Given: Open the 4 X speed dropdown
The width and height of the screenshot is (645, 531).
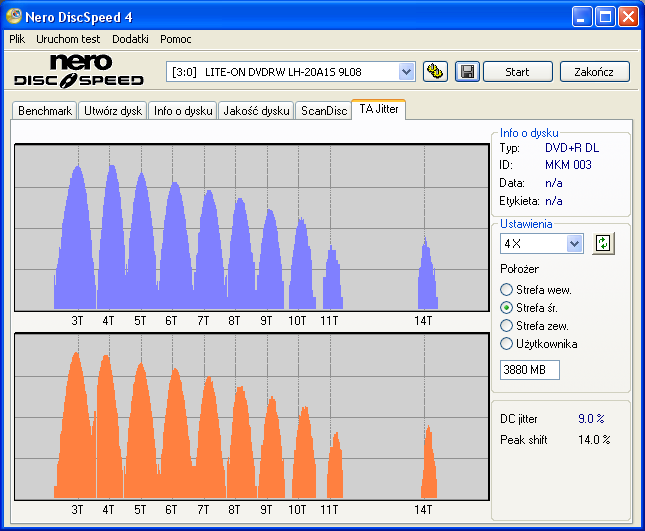Looking at the screenshot, I should point(574,243).
